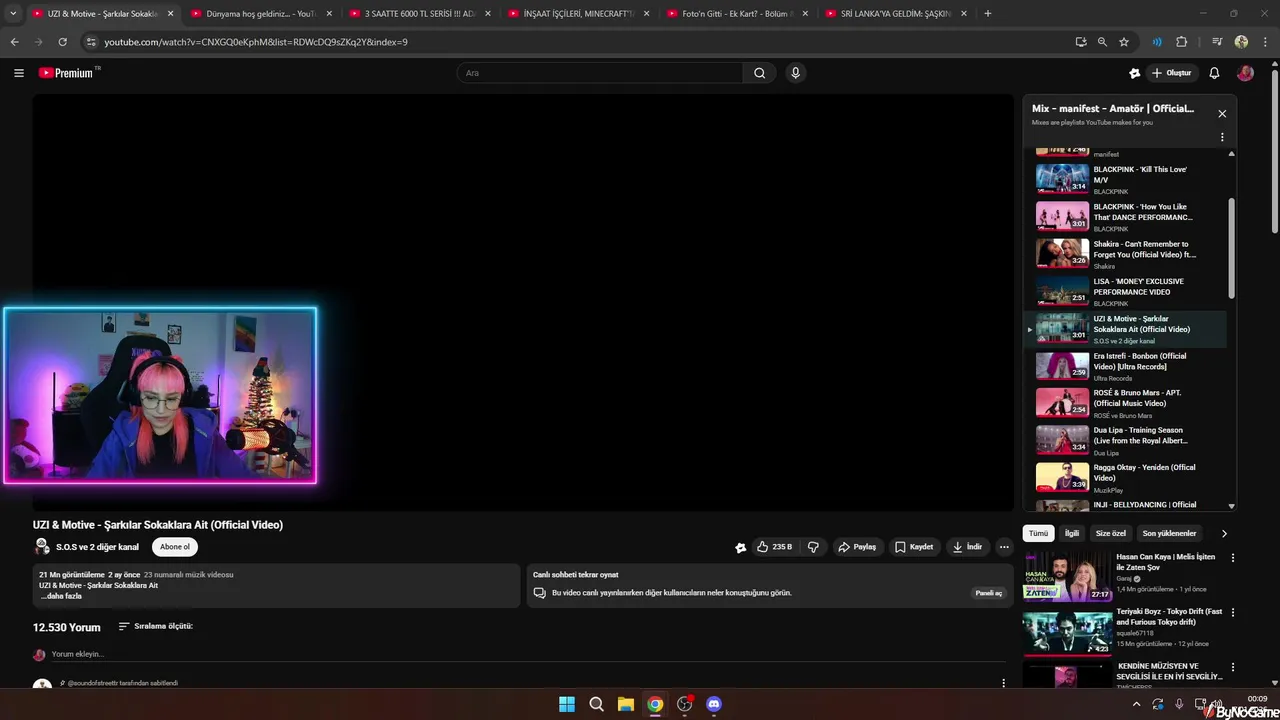Select the Son yüklenenler chip
1280x720 pixels.
[1169, 534]
